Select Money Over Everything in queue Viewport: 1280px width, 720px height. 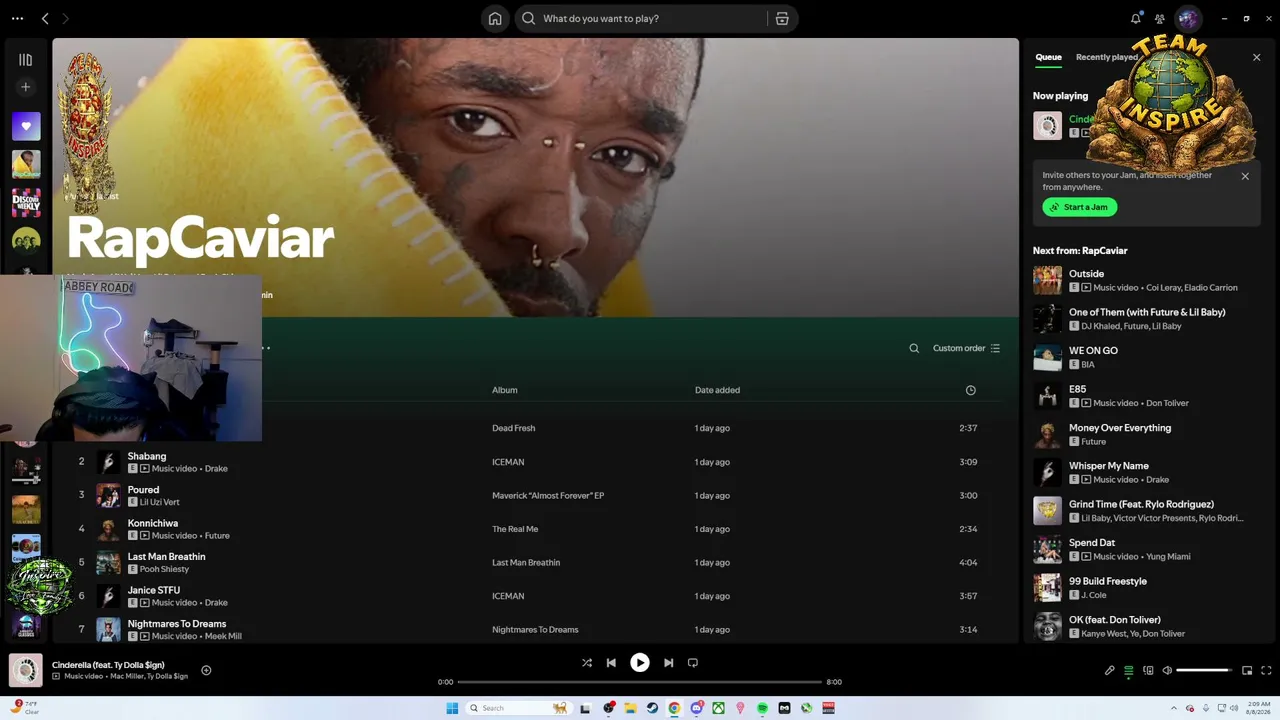(1120, 427)
